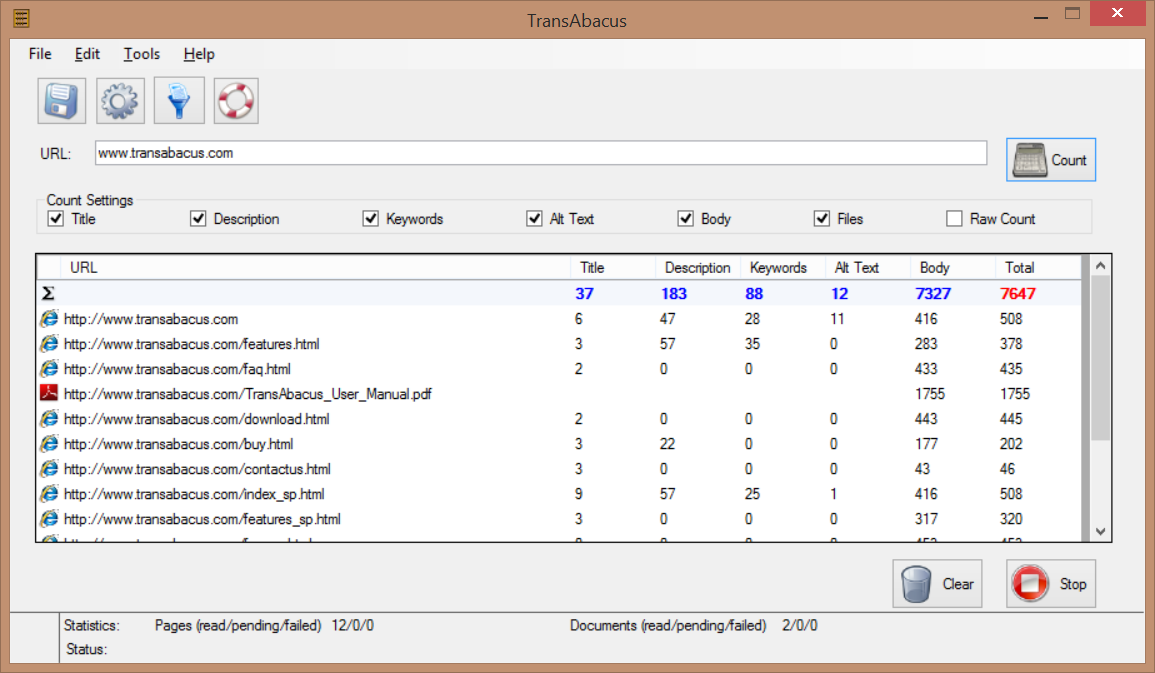Click the IE icon beside the features.html row
Screen dimensions: 1155x673
click(49, 343)
